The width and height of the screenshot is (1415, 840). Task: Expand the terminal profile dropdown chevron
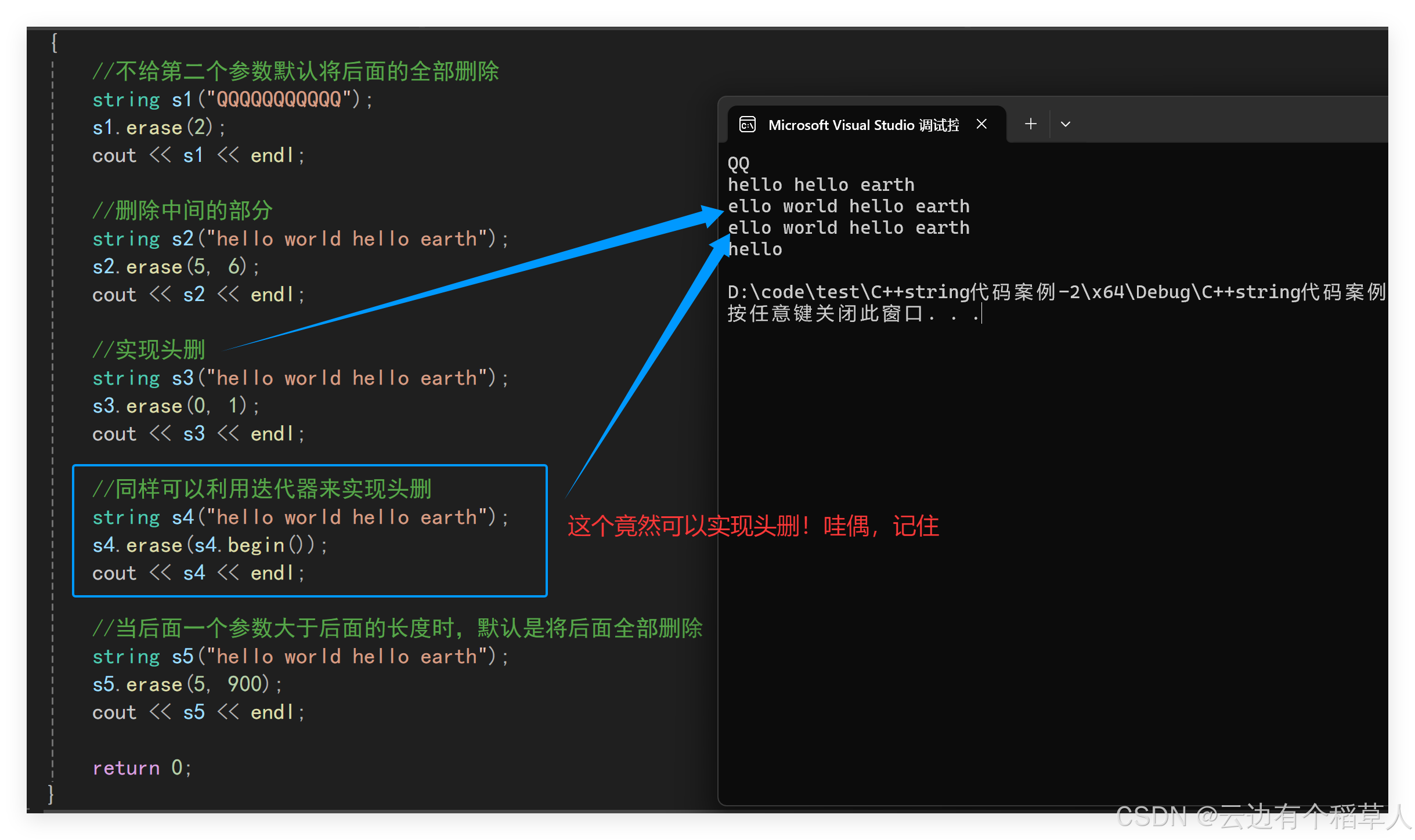point(1066,124)
